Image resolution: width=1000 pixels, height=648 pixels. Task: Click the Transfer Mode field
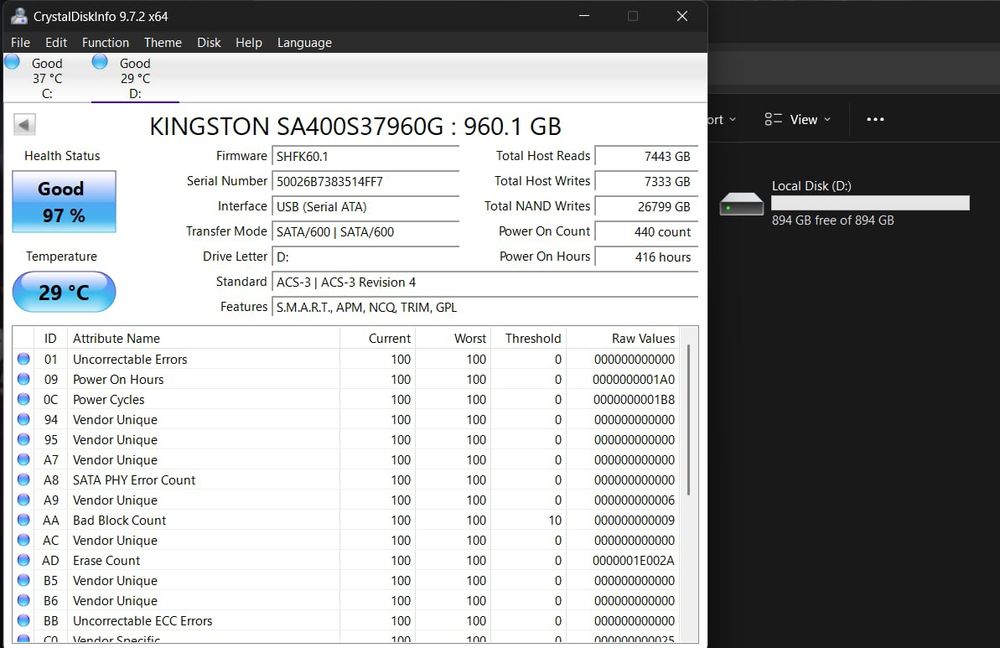(365, 232)
